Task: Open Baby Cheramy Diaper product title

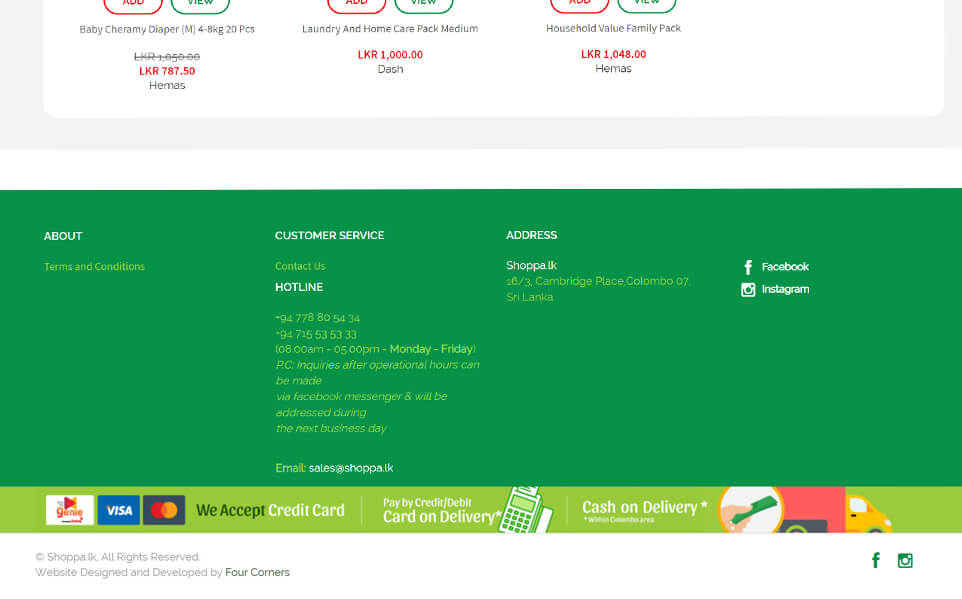Action: (x=167, y=30)
